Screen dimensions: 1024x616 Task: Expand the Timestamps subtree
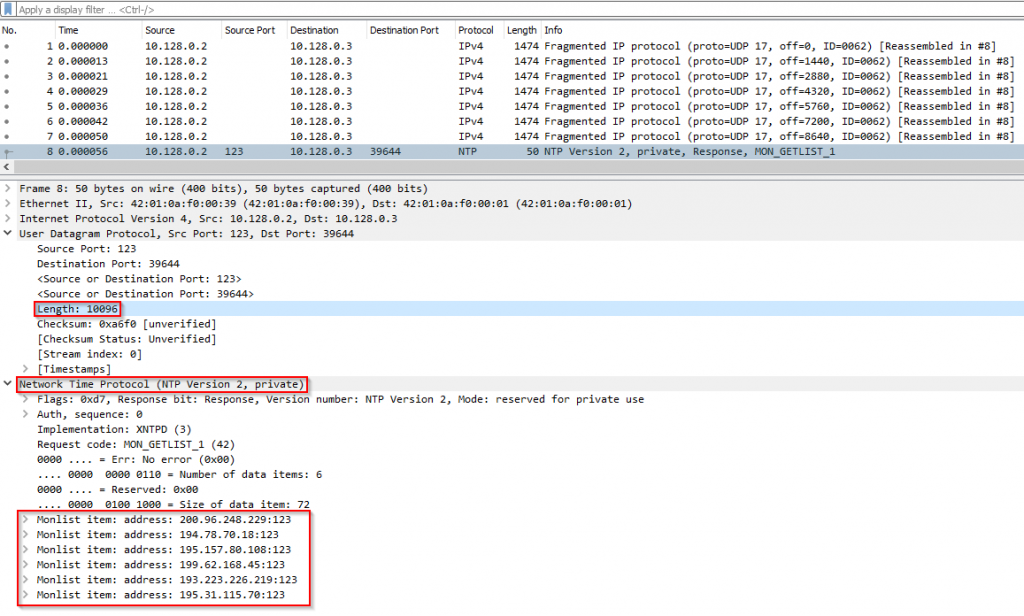click(25, 368)
